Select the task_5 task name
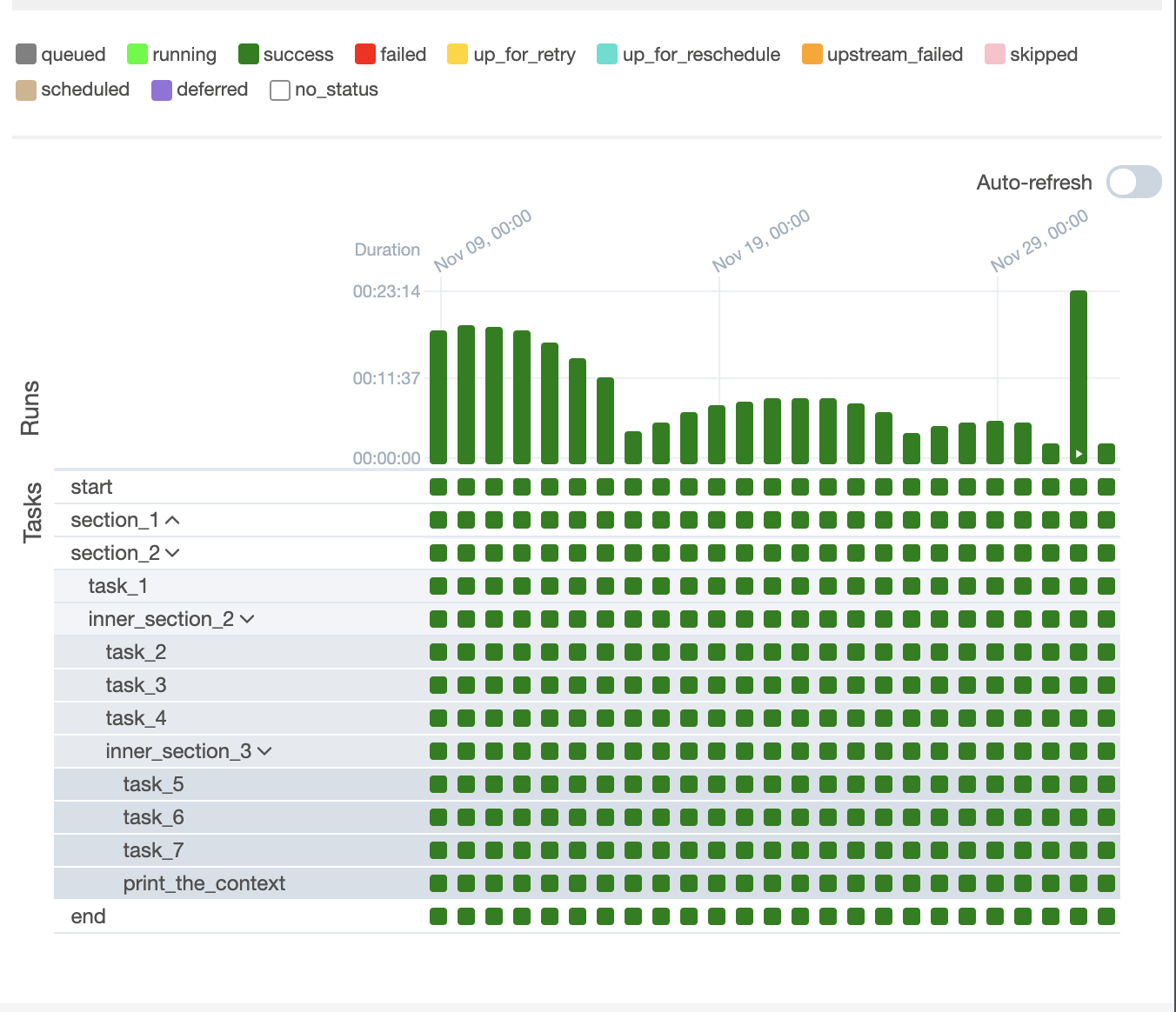 [x=152, y=783]
